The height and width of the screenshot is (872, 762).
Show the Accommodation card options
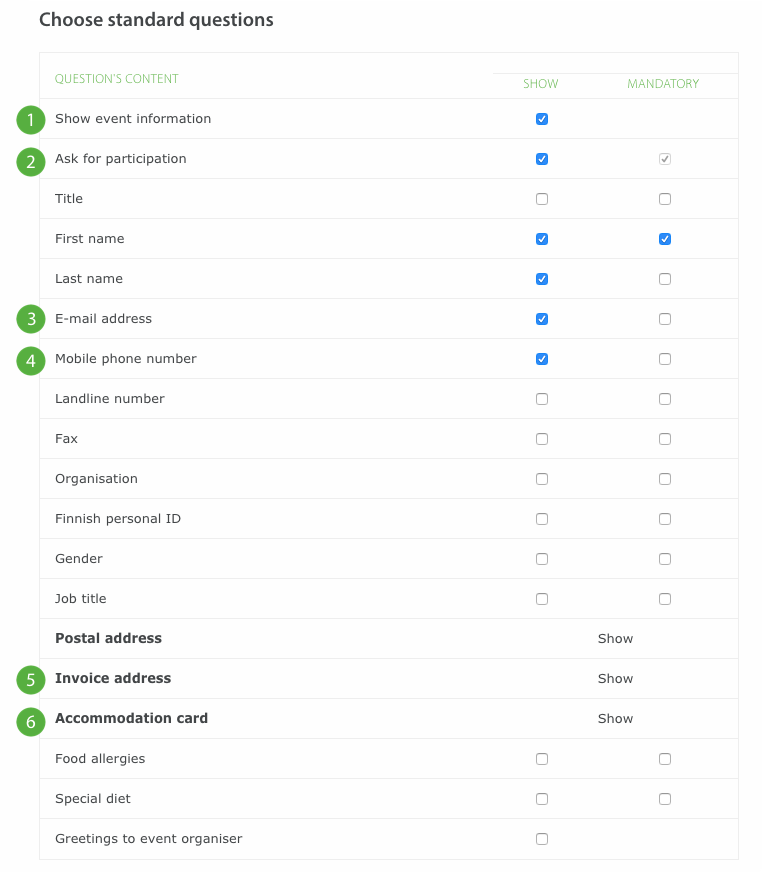click(615, 718)
